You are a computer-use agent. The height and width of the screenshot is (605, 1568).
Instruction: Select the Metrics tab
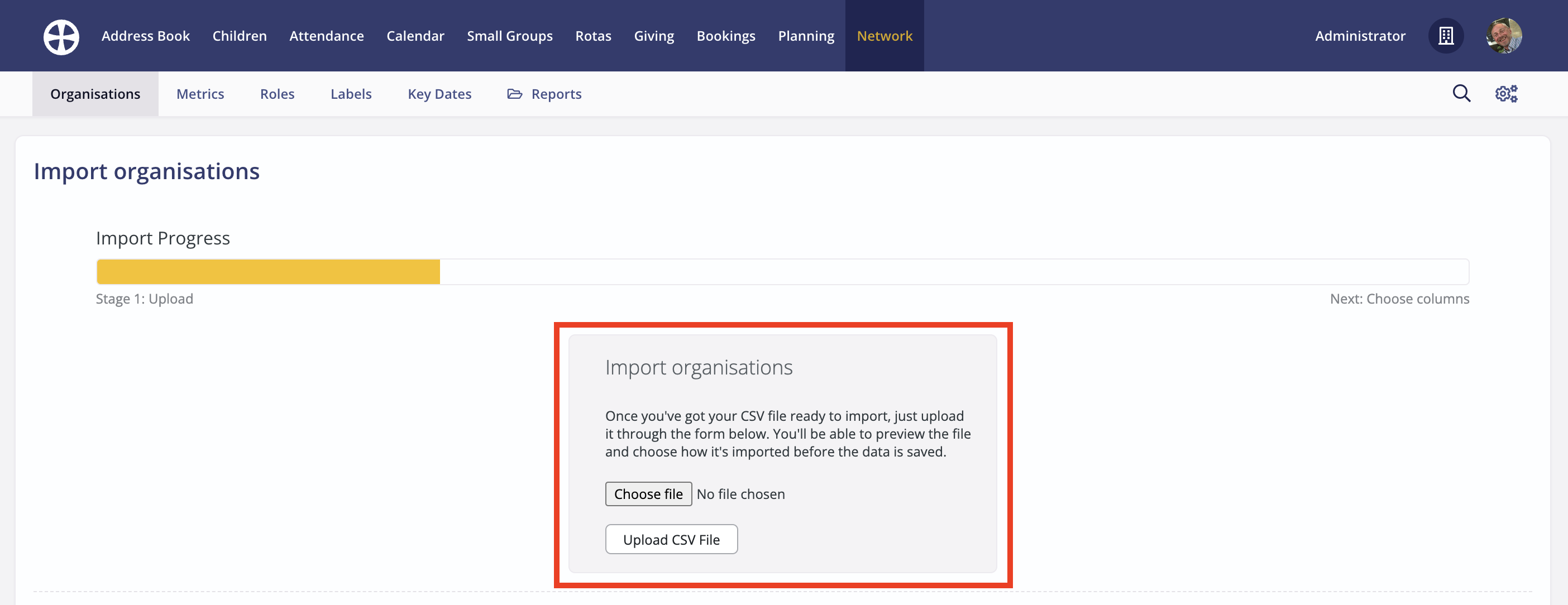coord(200,94)
